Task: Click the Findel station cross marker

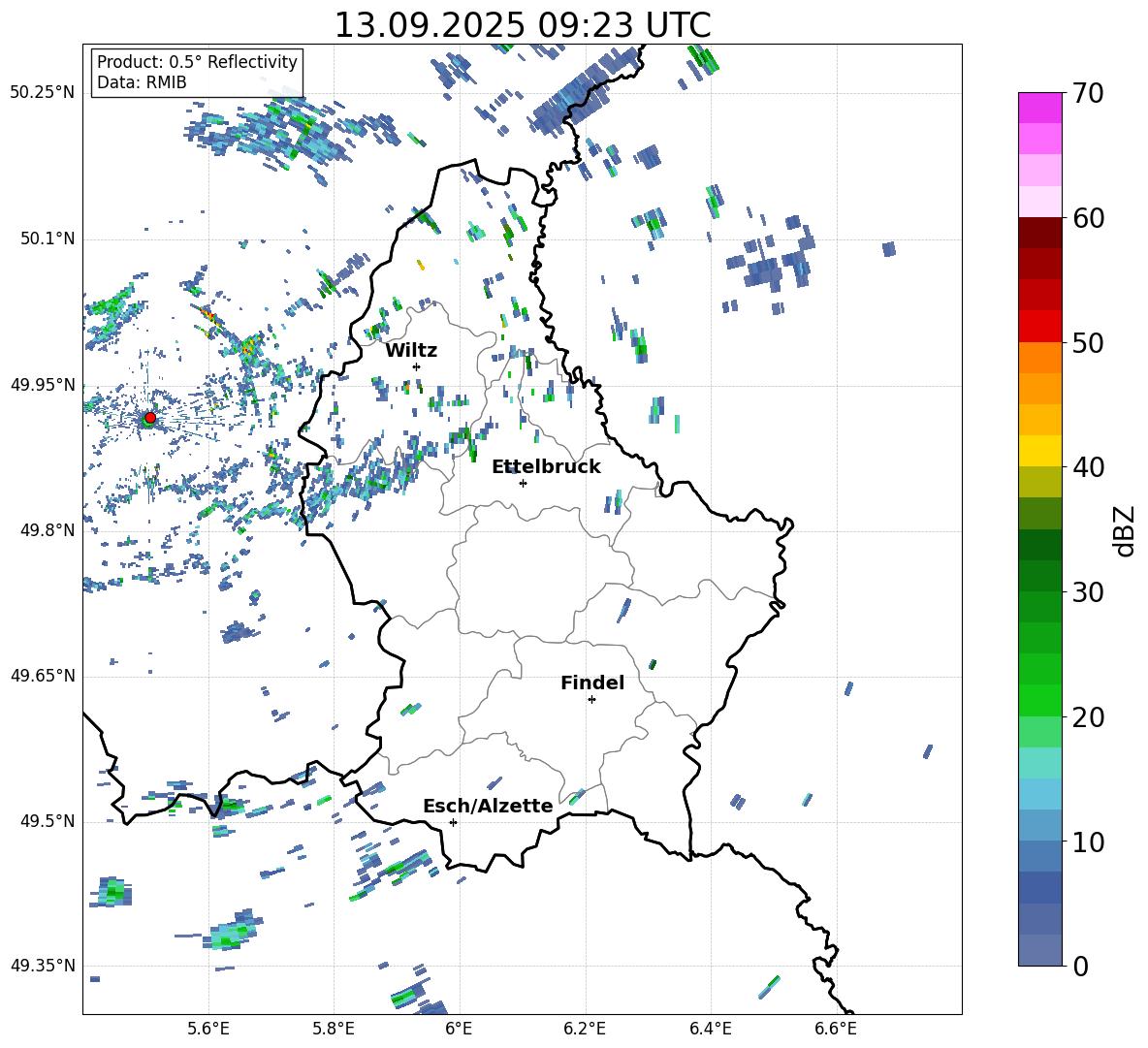Action: (591, 700)
